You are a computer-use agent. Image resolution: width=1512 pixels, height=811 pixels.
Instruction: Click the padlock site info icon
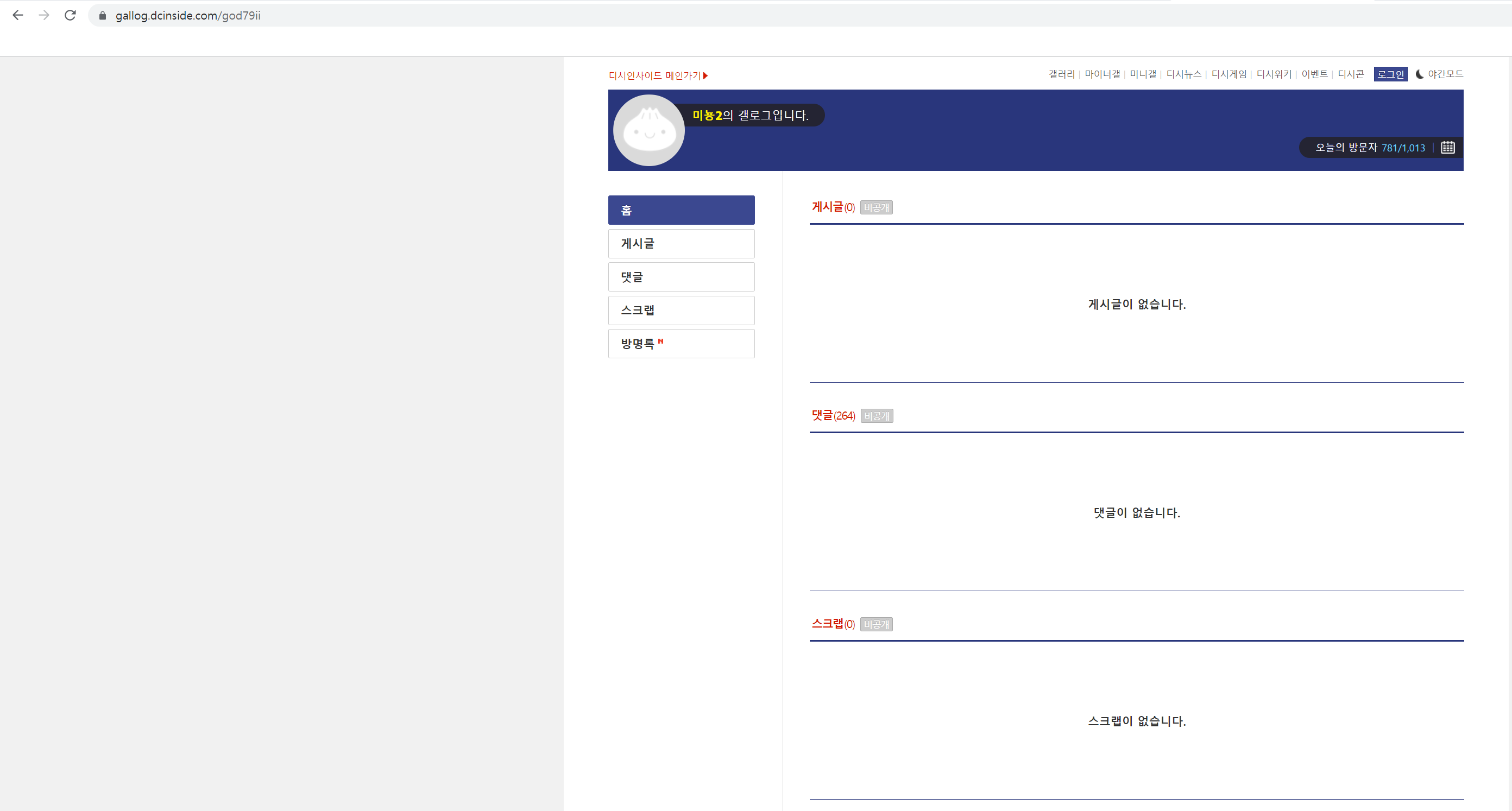(x=103, y=16)
